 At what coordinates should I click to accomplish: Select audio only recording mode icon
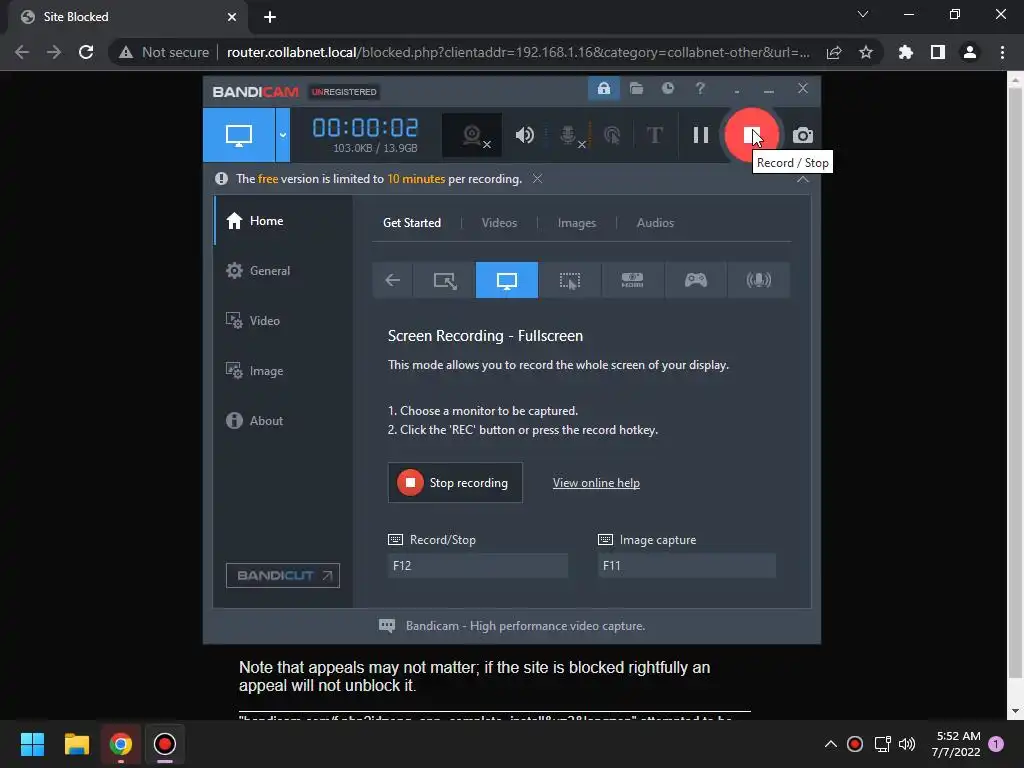pyautogui.click(x=758, y=280)
